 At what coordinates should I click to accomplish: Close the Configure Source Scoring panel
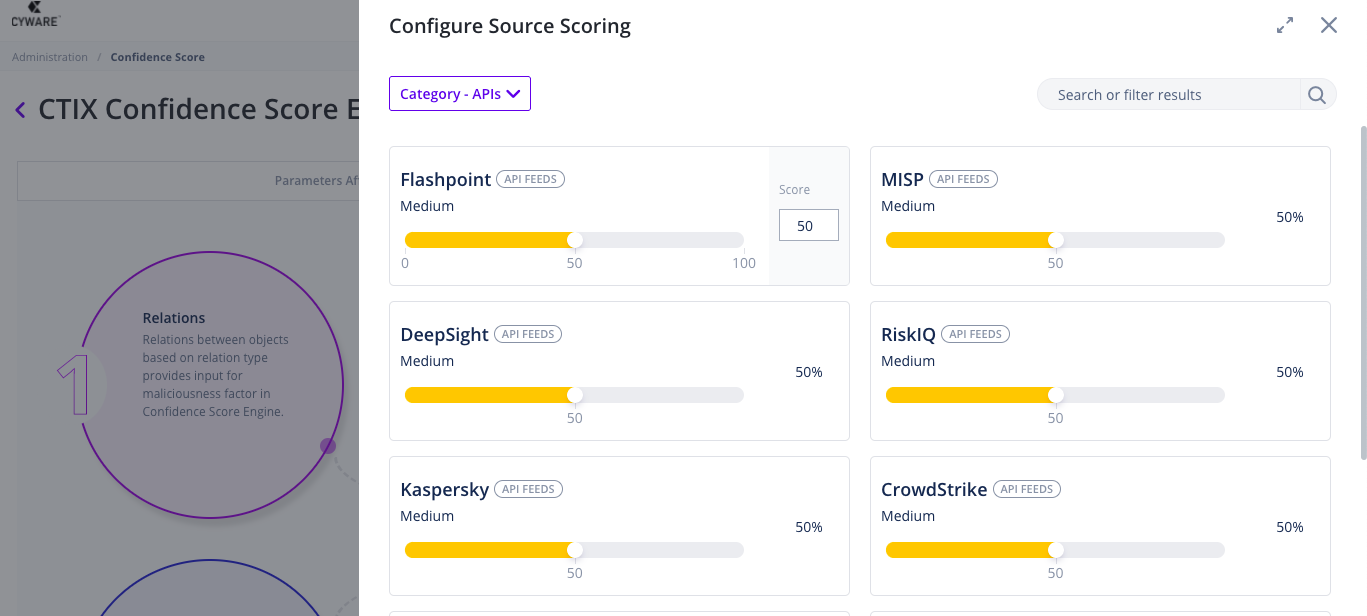(1328, 26)
